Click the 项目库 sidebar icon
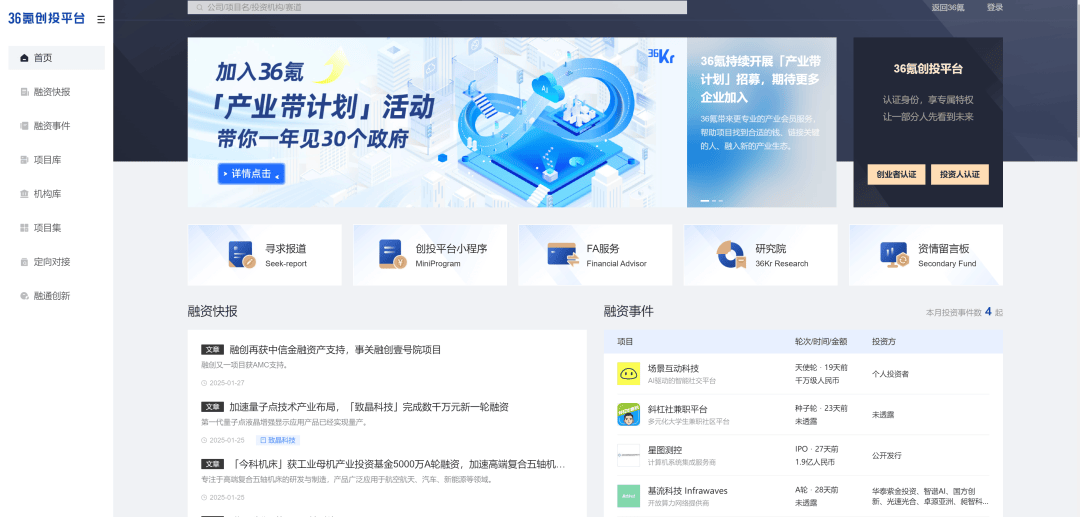This screenshot has width=1080, height=517. [x=25, y=160]
